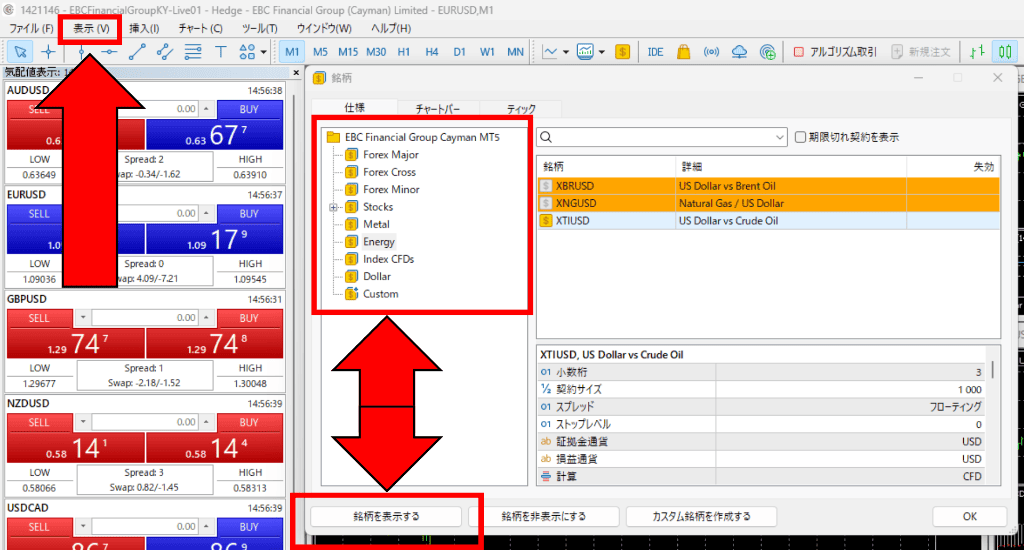Toggle アルゴリズム取引 algo trading

coord(835,52)
